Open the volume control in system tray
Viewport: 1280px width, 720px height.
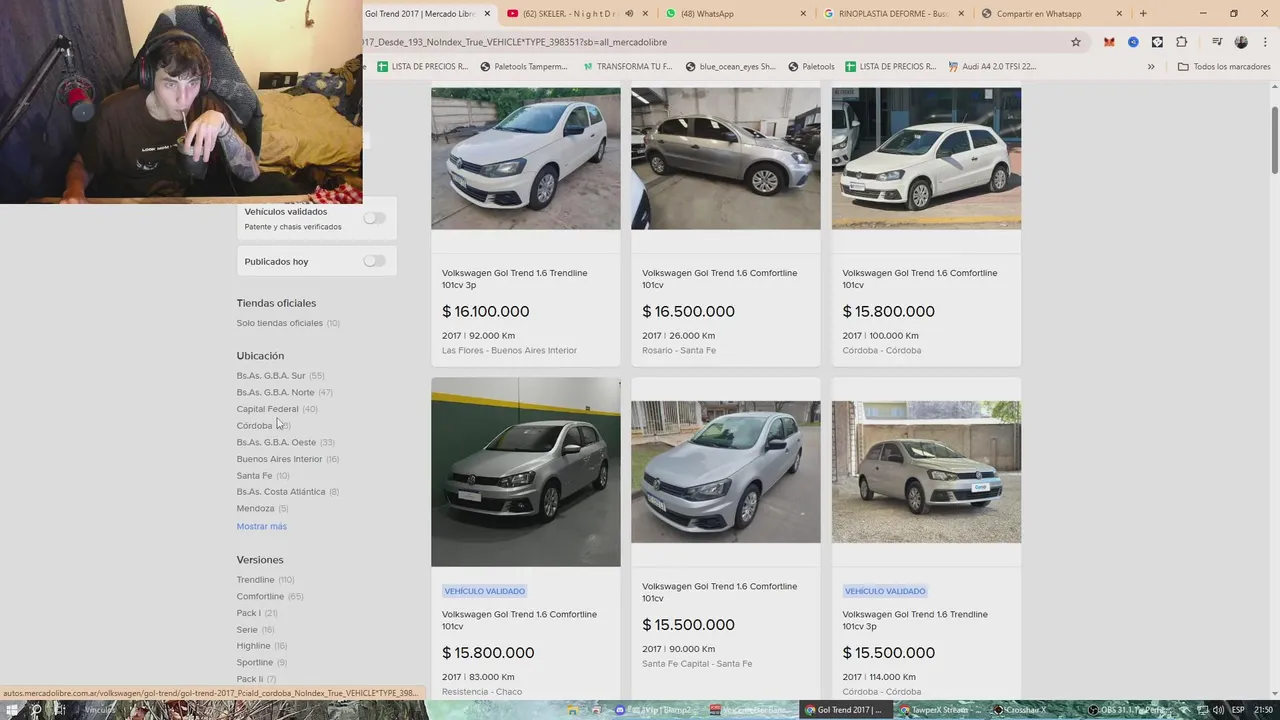point(1218,710)
